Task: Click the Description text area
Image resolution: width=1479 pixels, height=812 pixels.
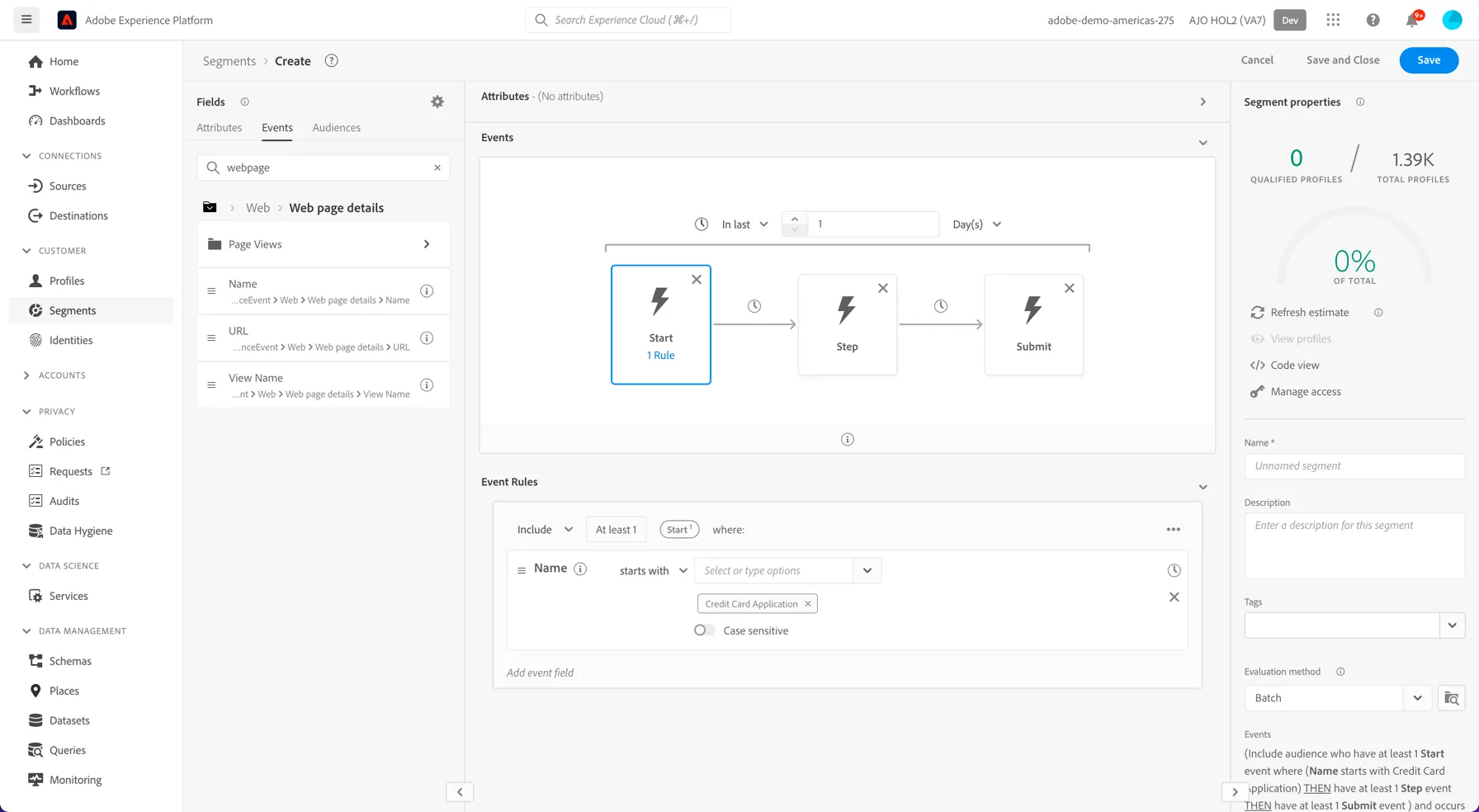Action: pyautogui.click(x=1354, y=545)
